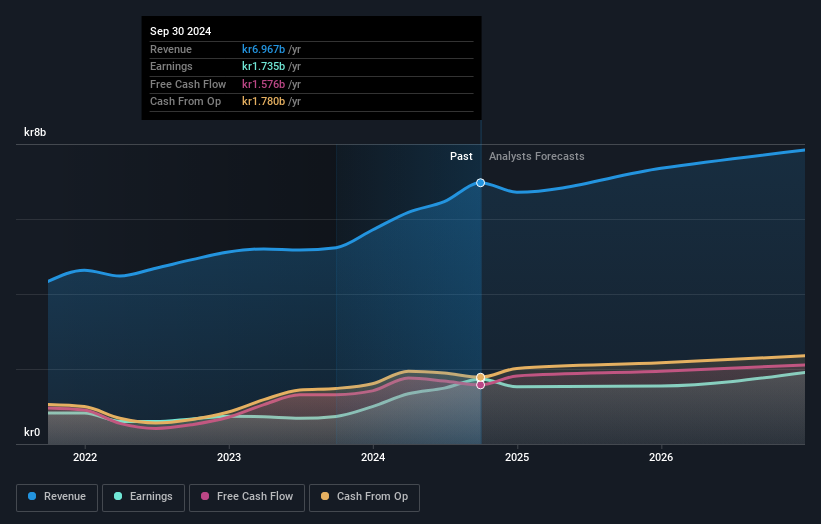Screen dimensions: 821x524
Task: Click the blue Revenue data point marker
Action: 480,183
